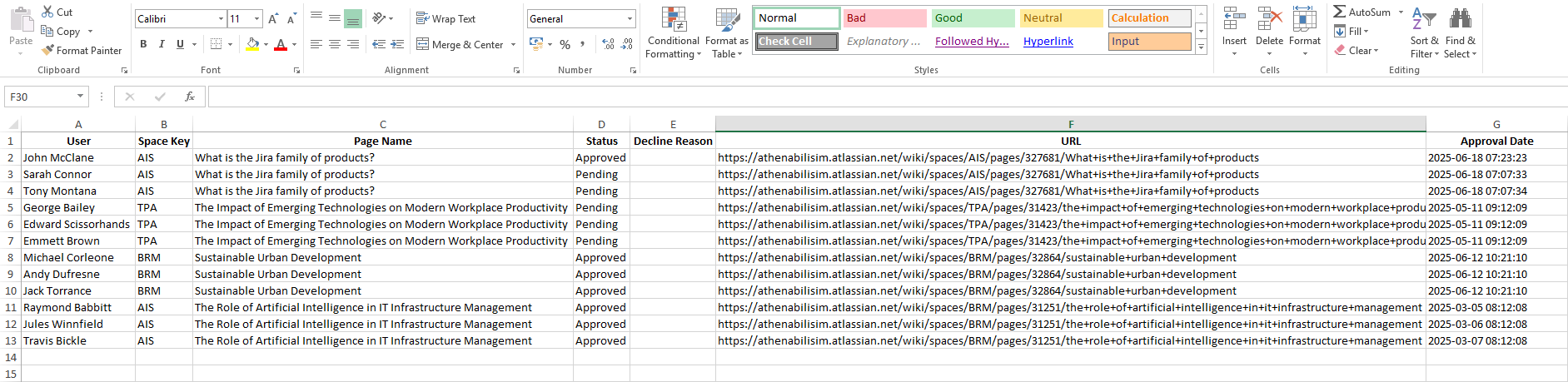Align text to the left
This screenshot has width=1568, height=382.
pos(316,44)
